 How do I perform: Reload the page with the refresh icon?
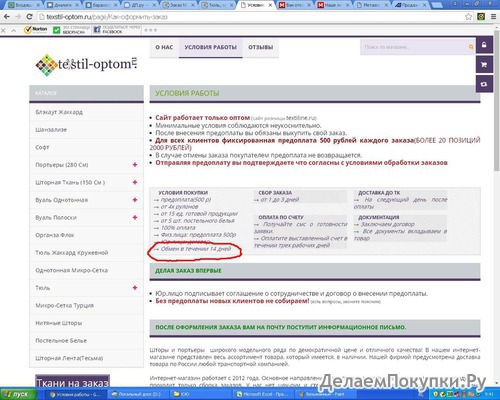point(29,17)
